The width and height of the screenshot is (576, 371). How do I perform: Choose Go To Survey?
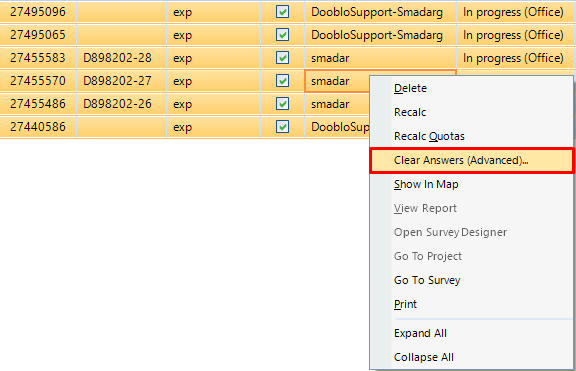471,280
